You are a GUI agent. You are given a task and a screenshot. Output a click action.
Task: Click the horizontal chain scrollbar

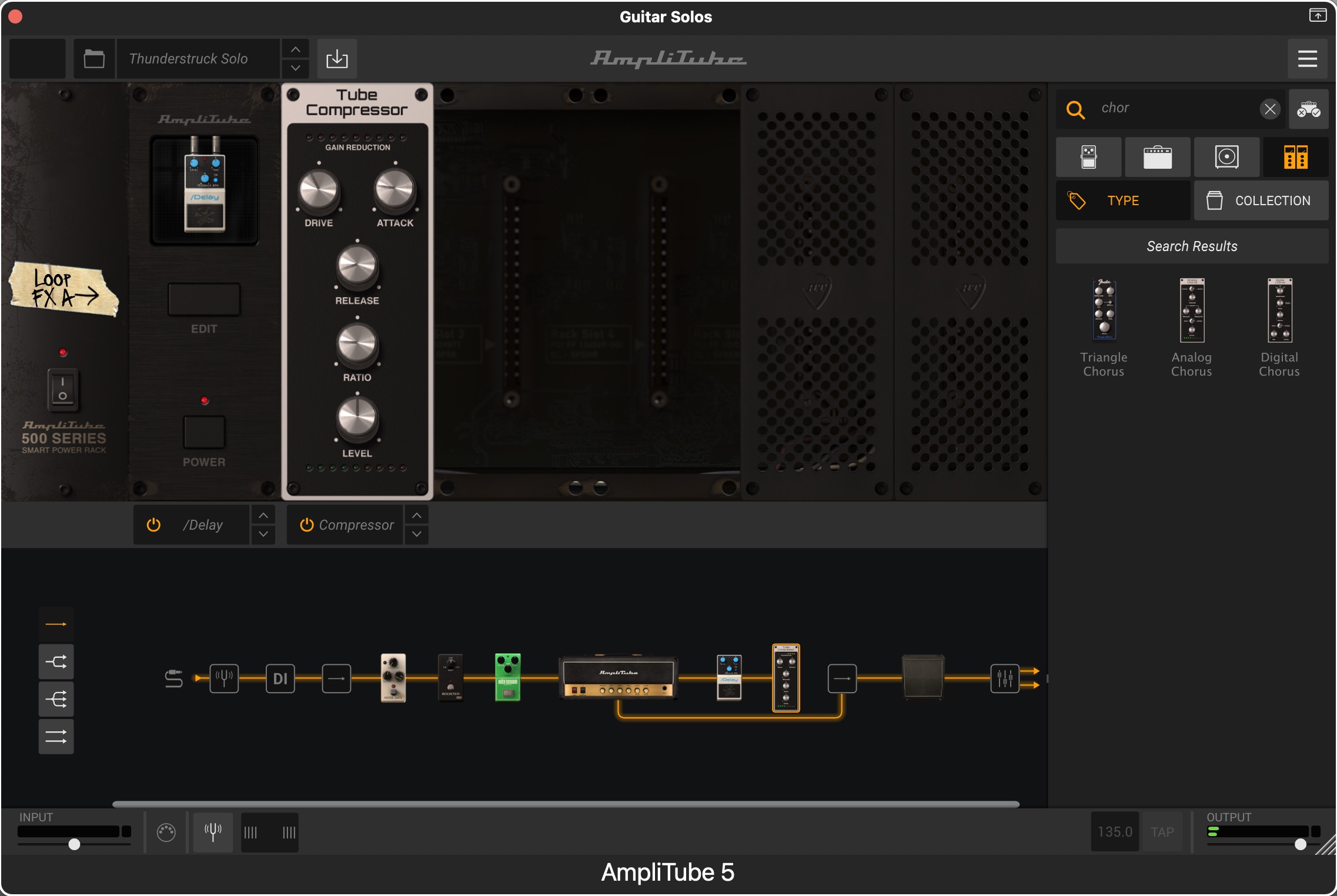click(566, 804)
